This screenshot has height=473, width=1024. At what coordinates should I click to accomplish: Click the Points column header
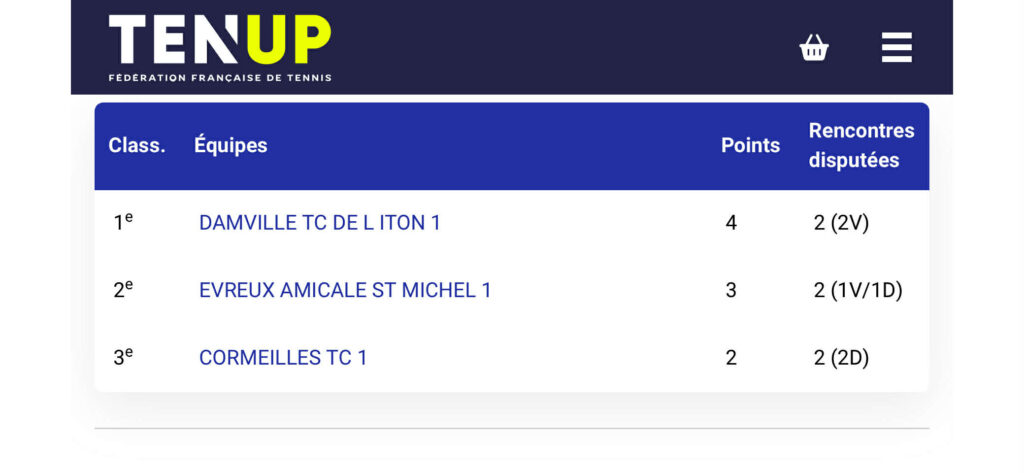[750, 146]
